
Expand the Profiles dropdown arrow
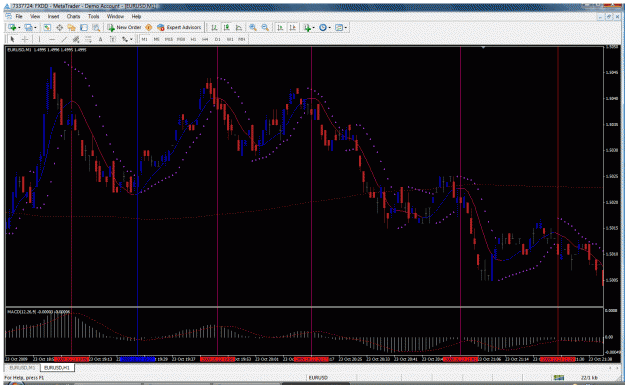pos(35,28)
